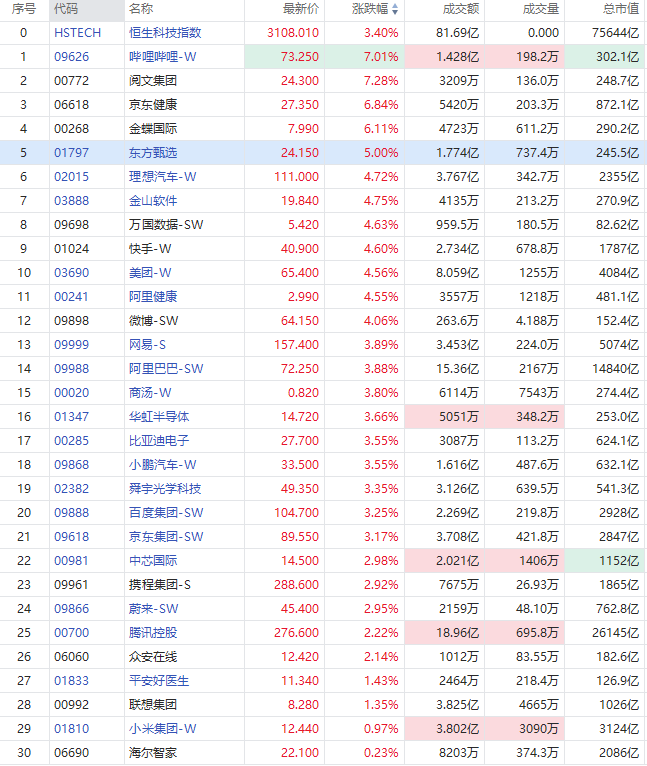Open 蔚来-SW stock link
Screen dimensions: 647x766
pyautogui.click(x=153, y=608)
